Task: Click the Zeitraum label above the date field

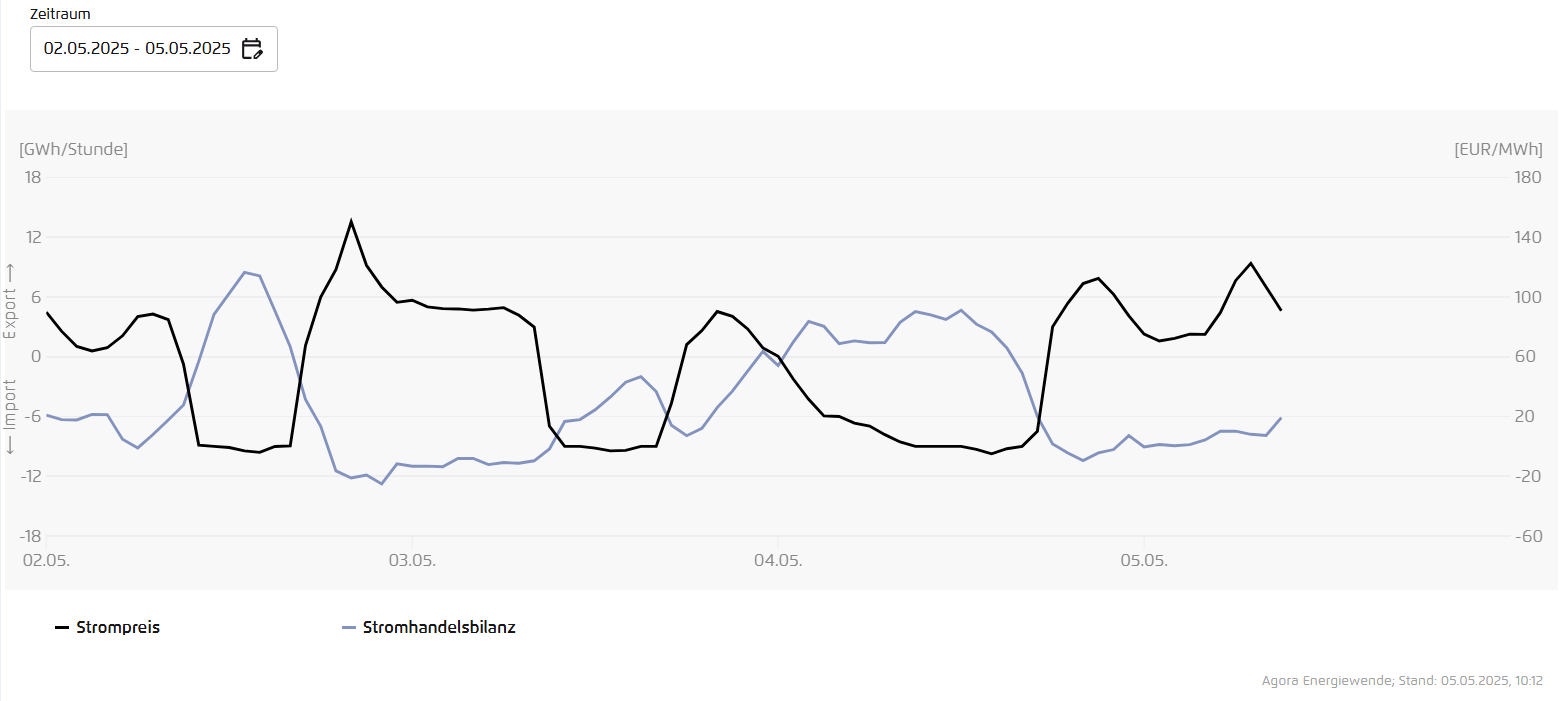Action: [60, 14]
